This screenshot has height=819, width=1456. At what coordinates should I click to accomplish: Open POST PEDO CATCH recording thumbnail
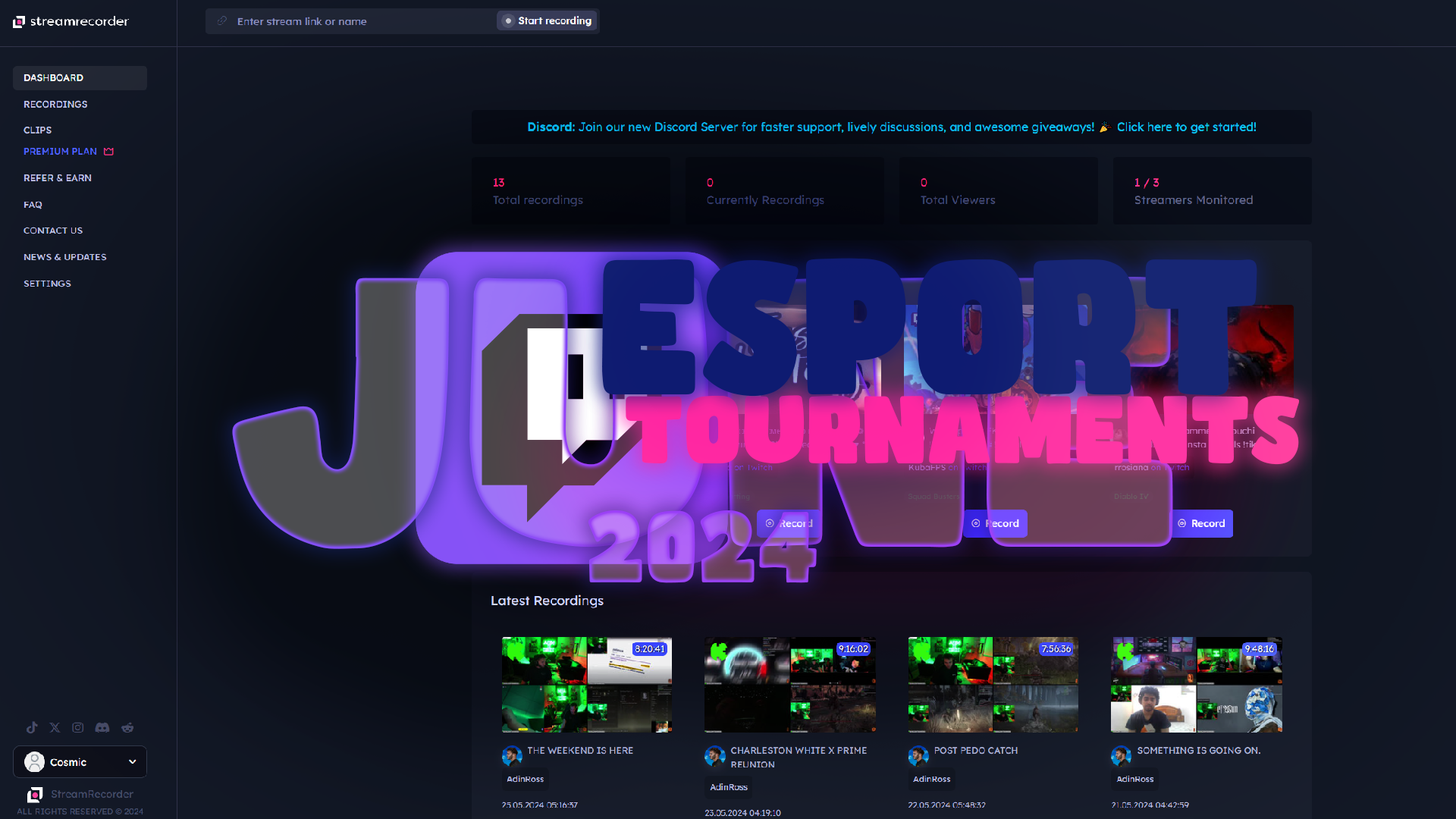point(993,685)
